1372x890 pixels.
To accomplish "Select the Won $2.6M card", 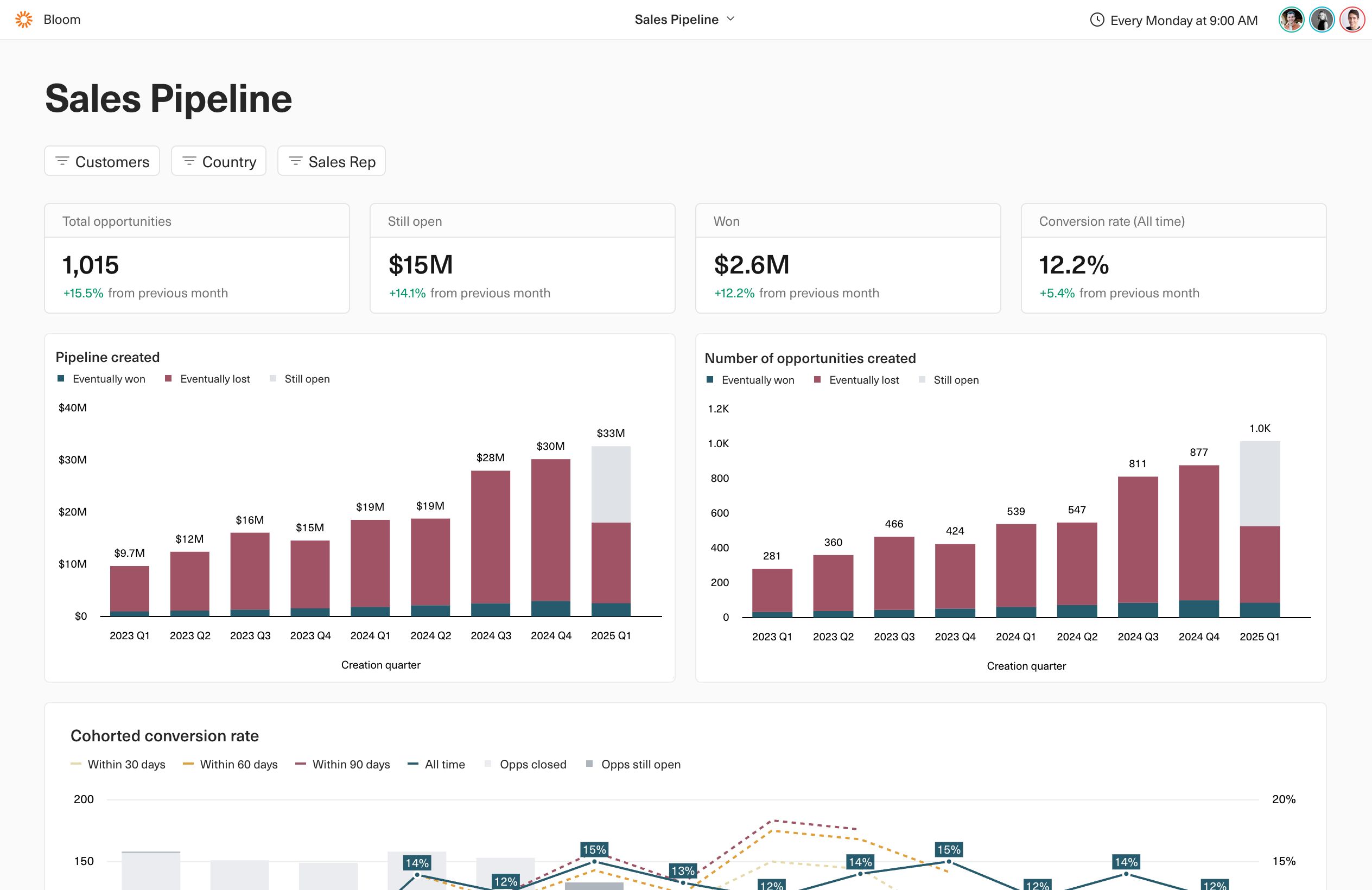I will pyautogui.click(x=848, y=258).
